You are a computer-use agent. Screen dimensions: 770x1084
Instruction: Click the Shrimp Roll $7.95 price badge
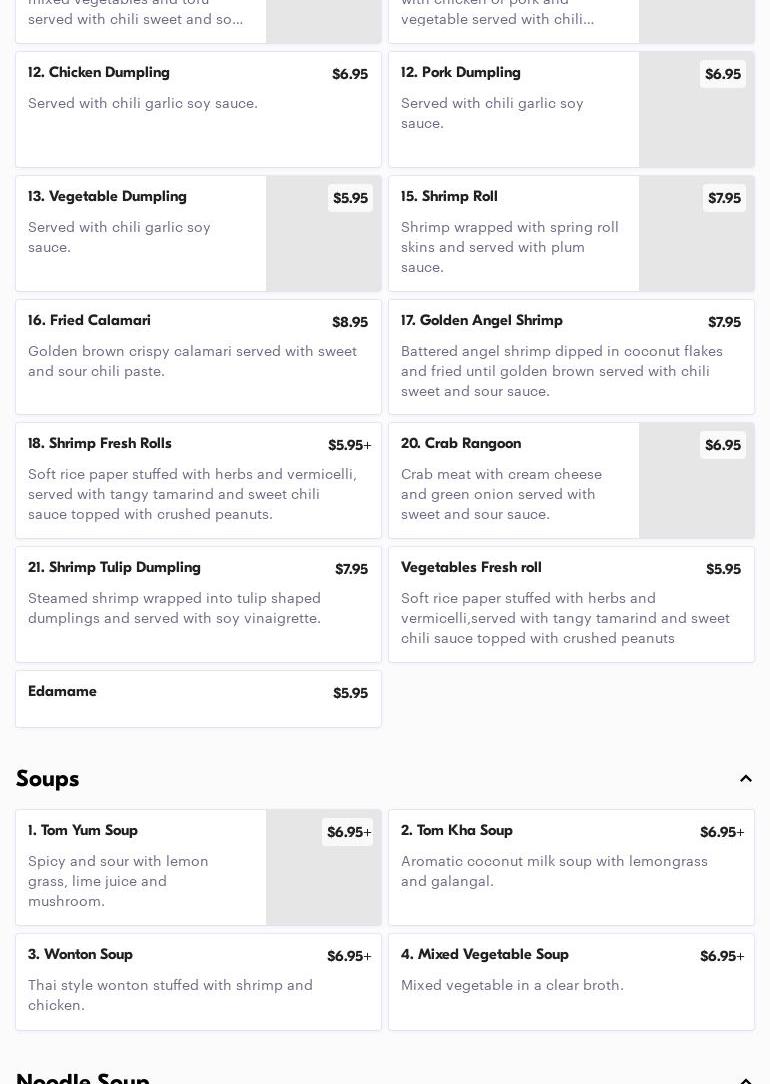coord(724,198)
